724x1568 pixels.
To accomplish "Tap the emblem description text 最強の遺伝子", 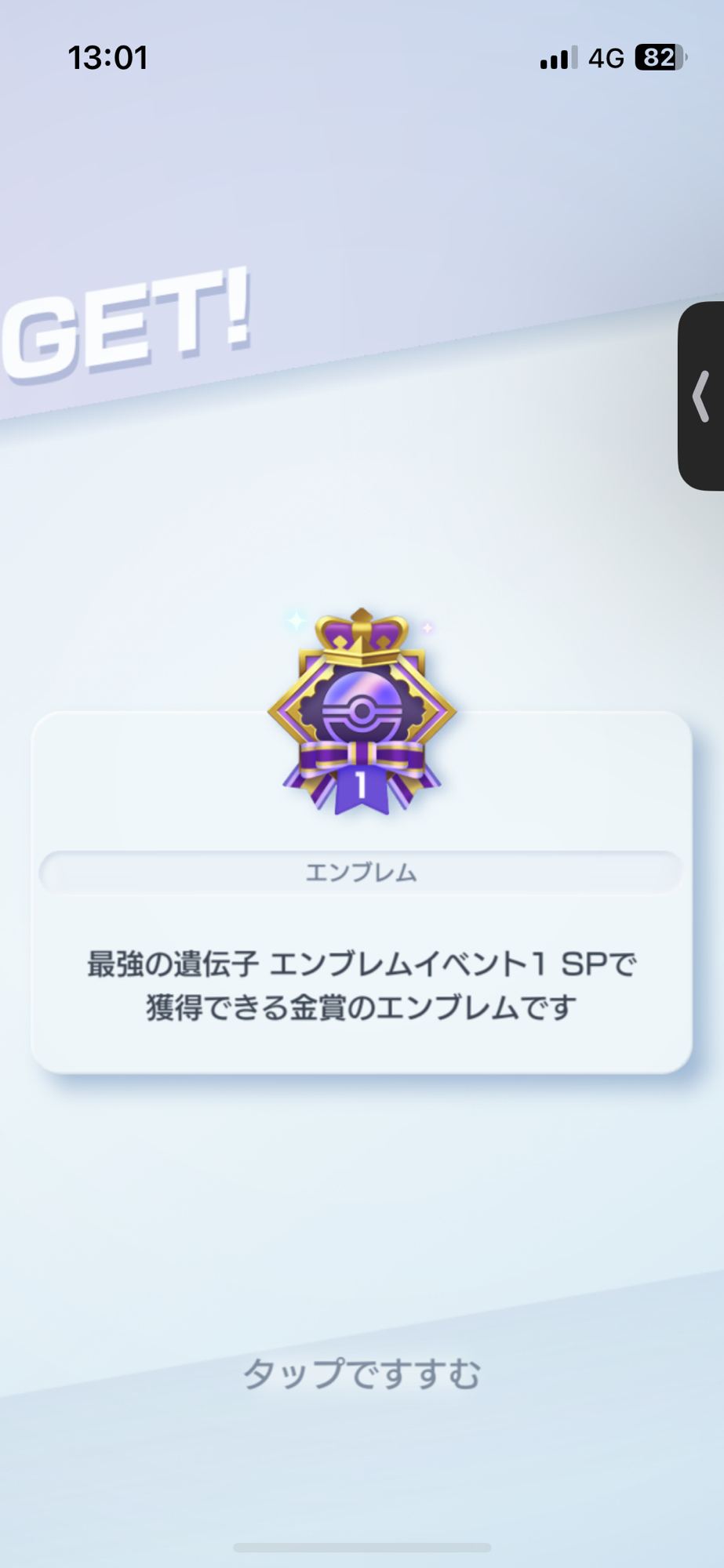I will (173, 964).
